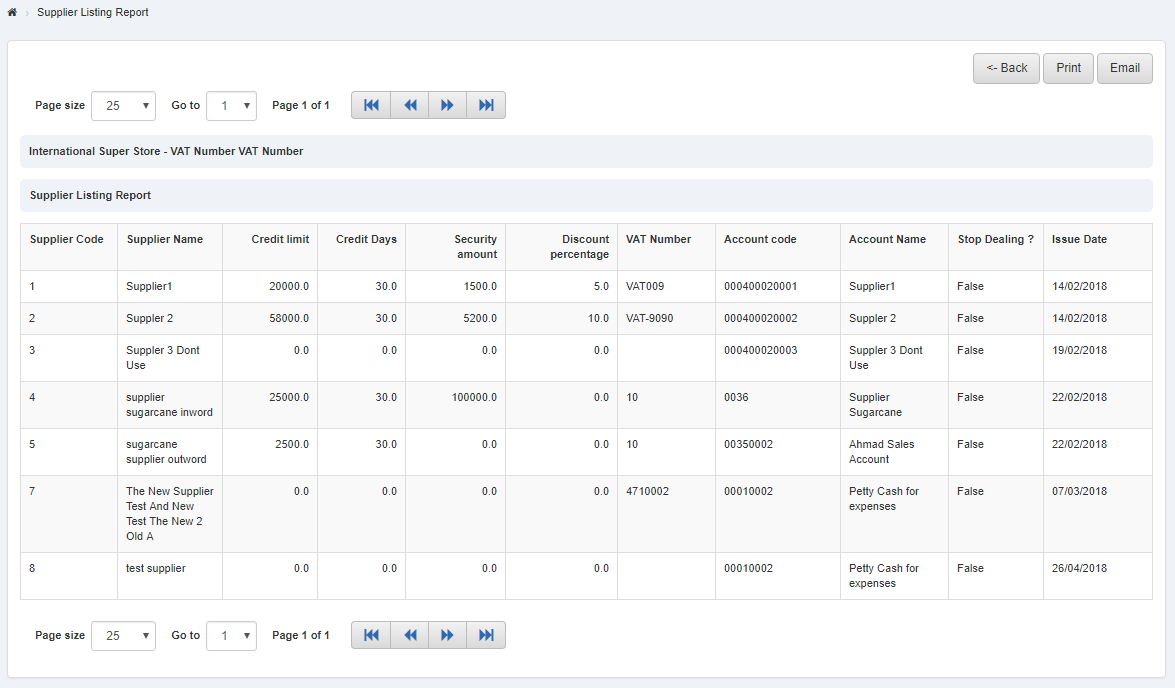Screen dimensions: 1175x688
Task: Click the Email button
Action: click(1124, 68)
